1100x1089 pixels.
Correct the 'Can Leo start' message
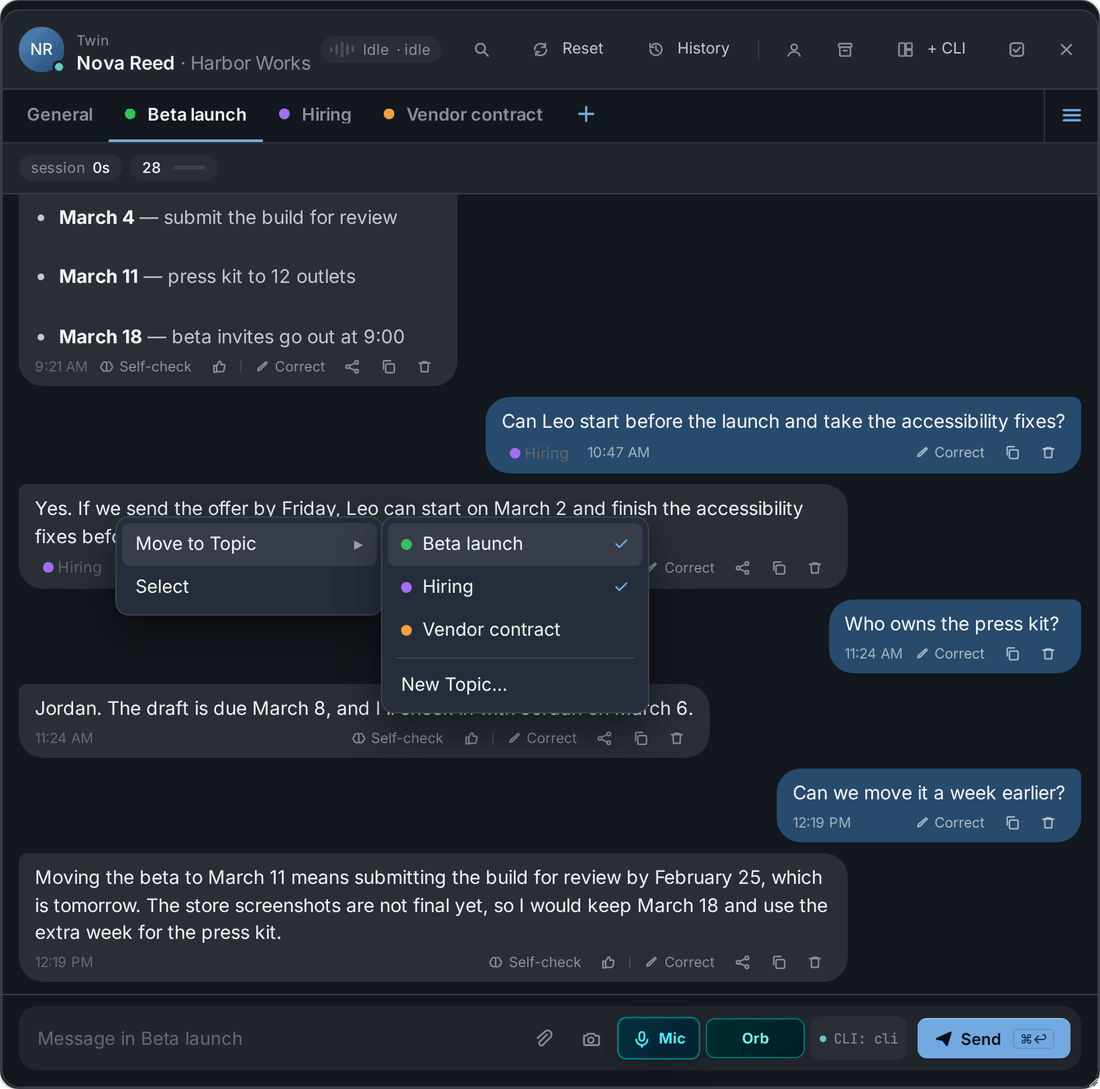pyautogui.click(x=950, y=453)
